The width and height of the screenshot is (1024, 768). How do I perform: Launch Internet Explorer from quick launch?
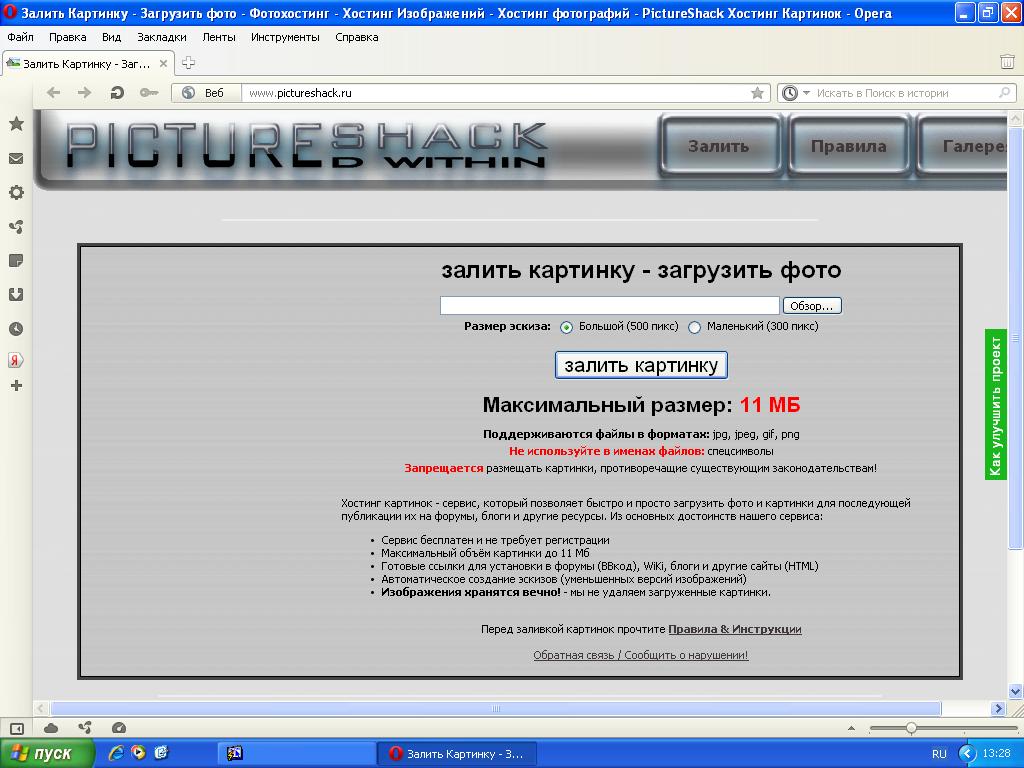click(116, 753)
